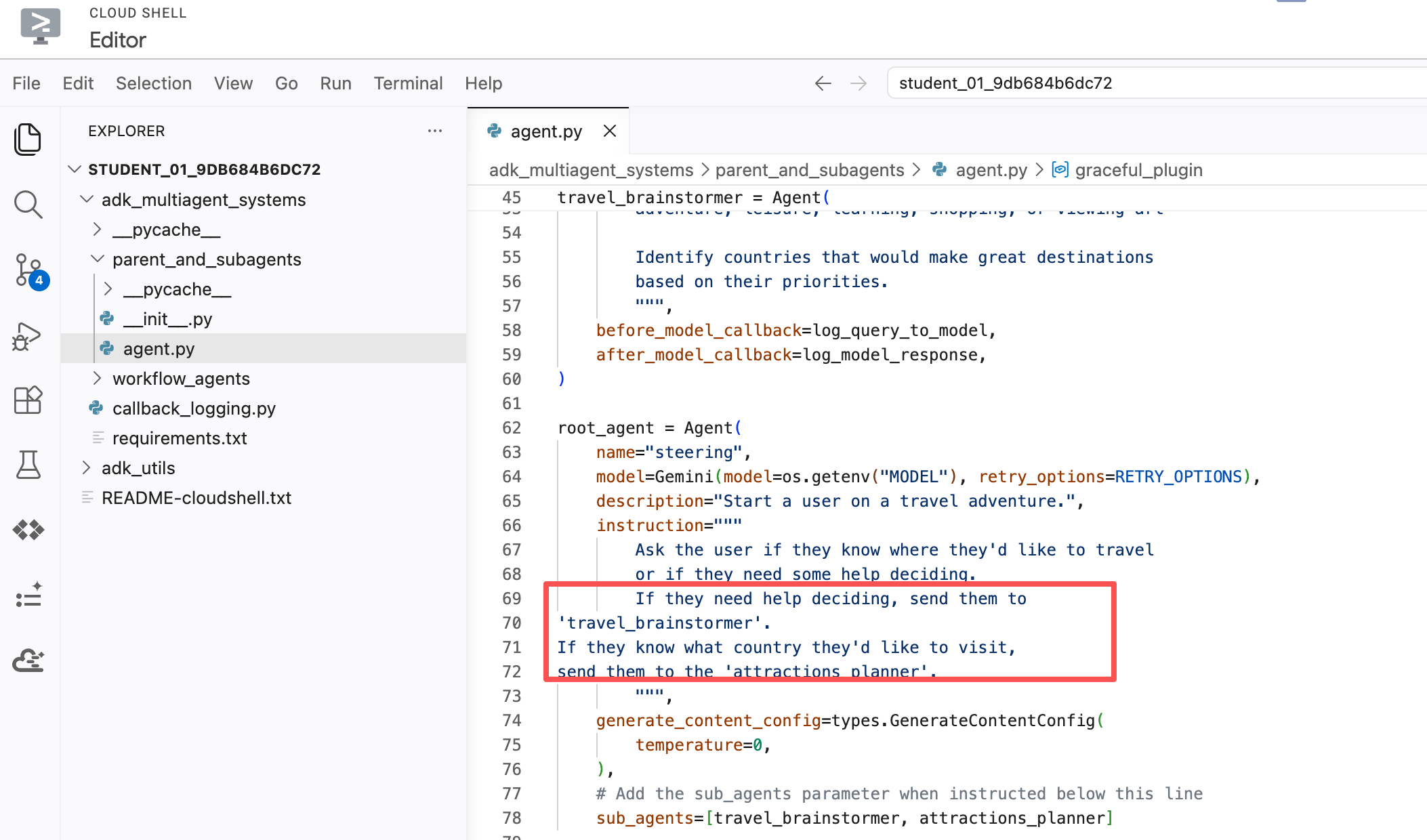Open the Extensions view

(28, 400)
